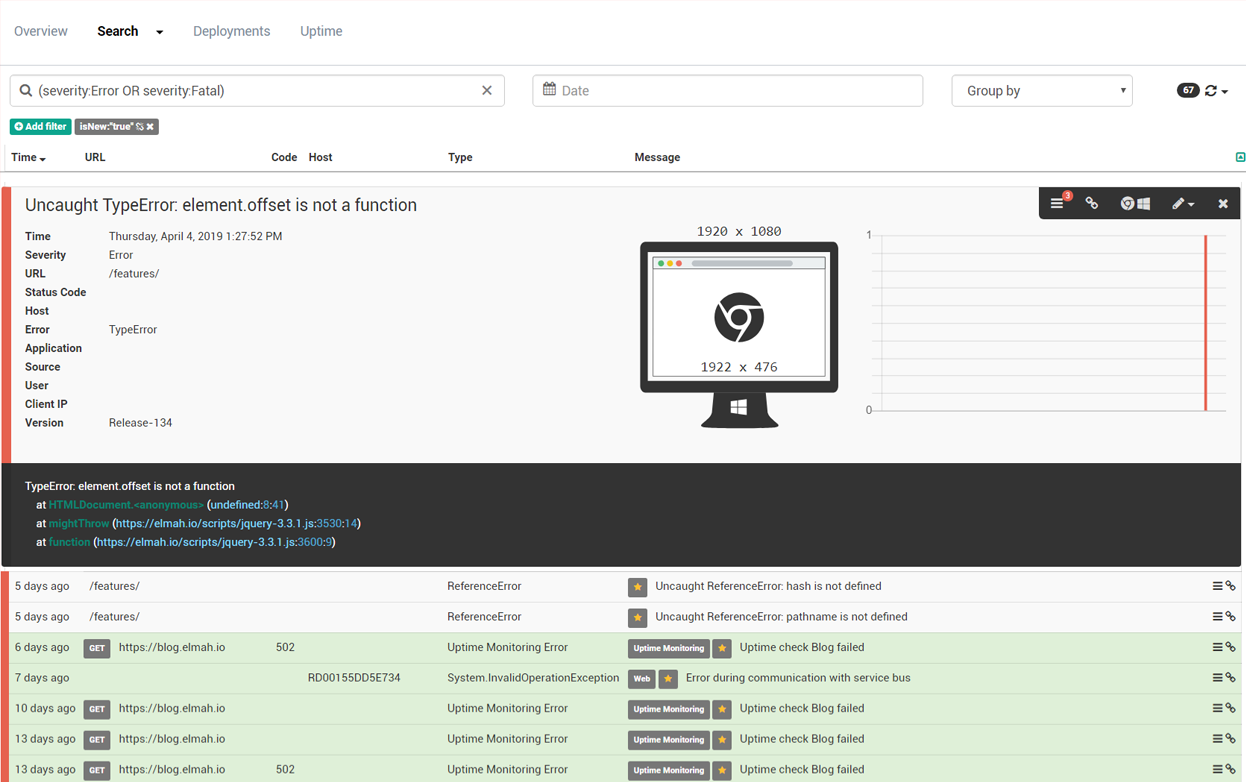Viewport: 1246px width, 782px height.
Task: Close the expanded error detail panel
Action: point(1223,203)
